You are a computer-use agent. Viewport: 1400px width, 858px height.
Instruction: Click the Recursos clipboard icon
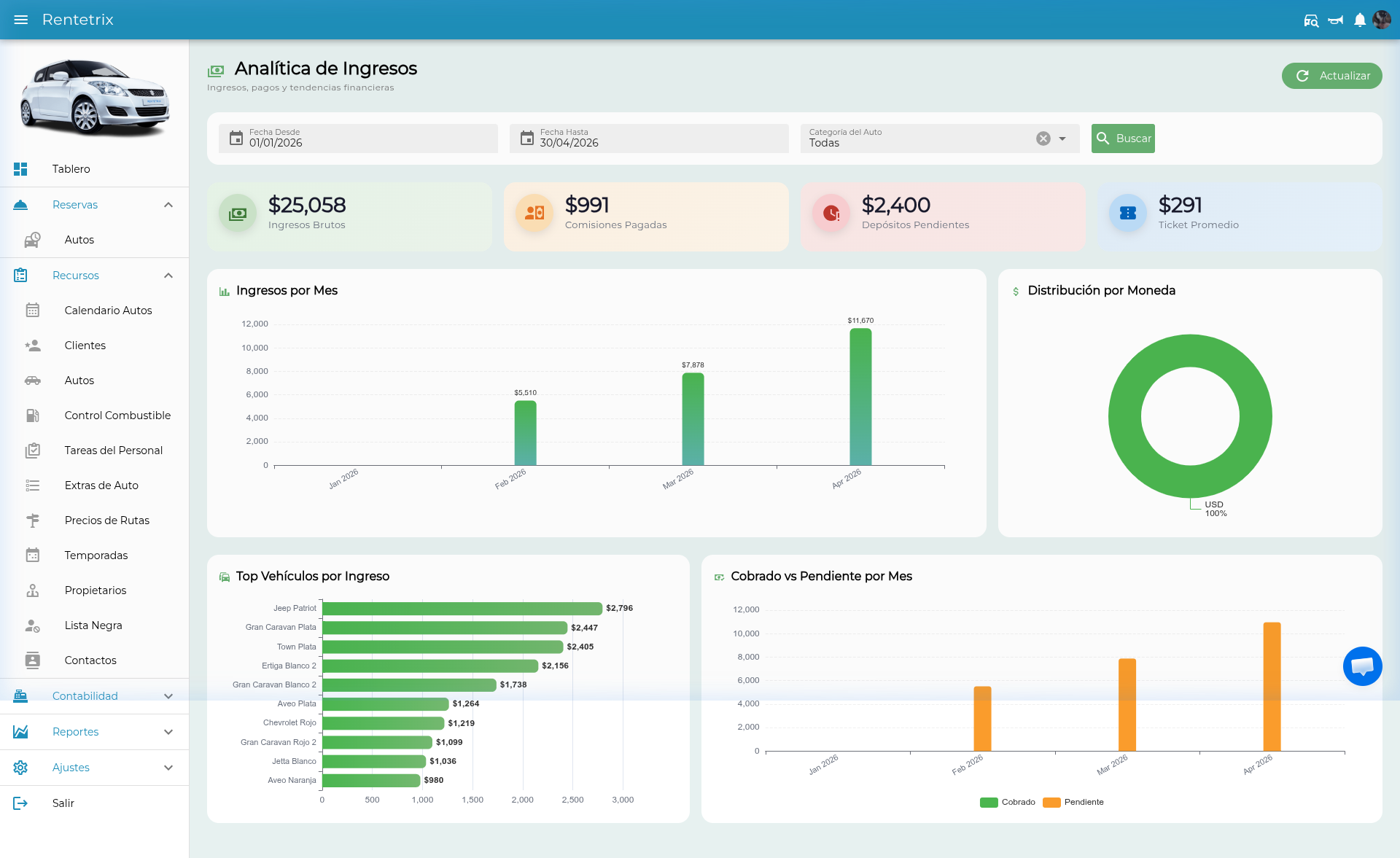tap(20, 276)
